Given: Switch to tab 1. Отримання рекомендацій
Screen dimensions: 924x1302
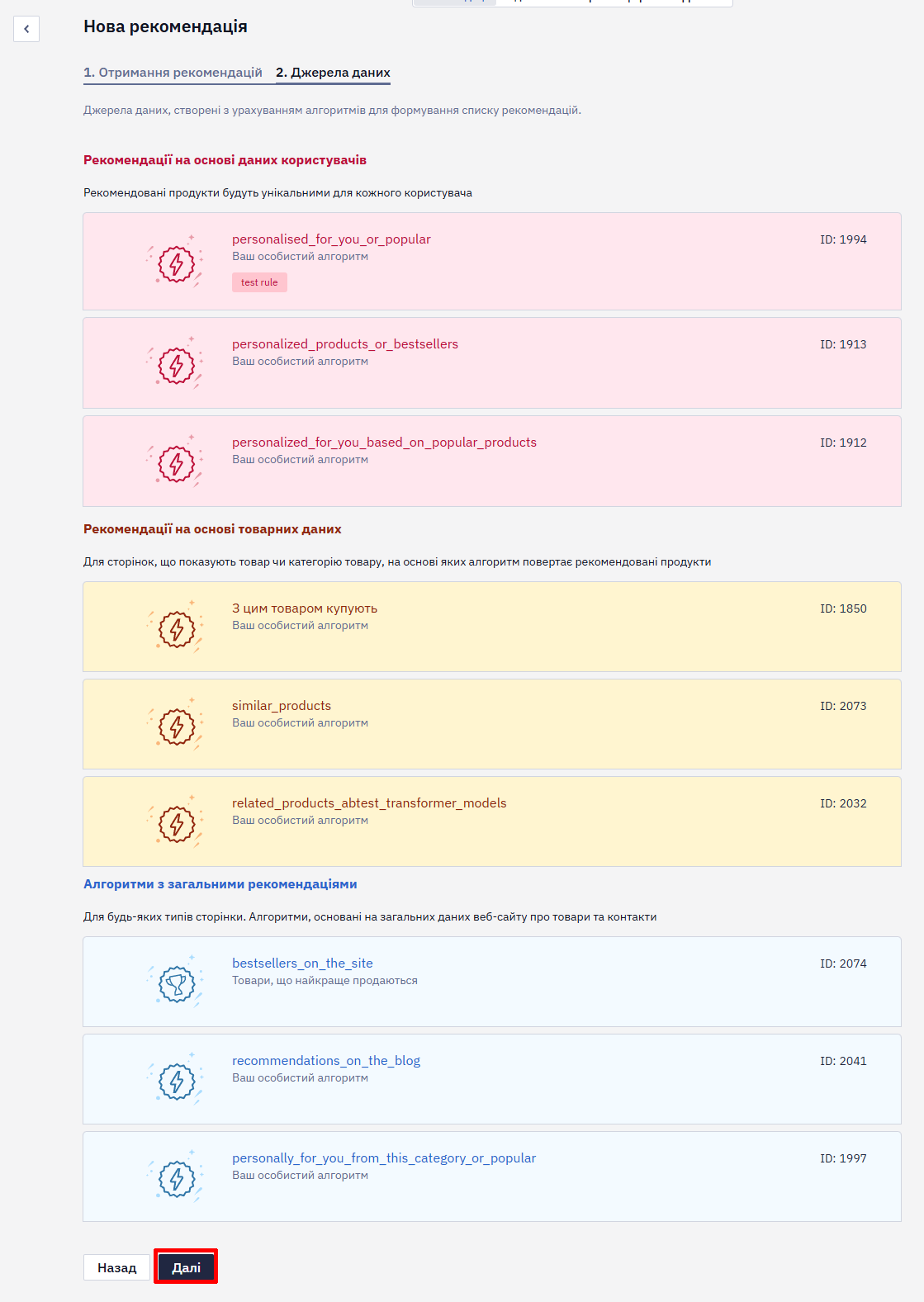Looking at the screenshot, I should coord(173,73).
